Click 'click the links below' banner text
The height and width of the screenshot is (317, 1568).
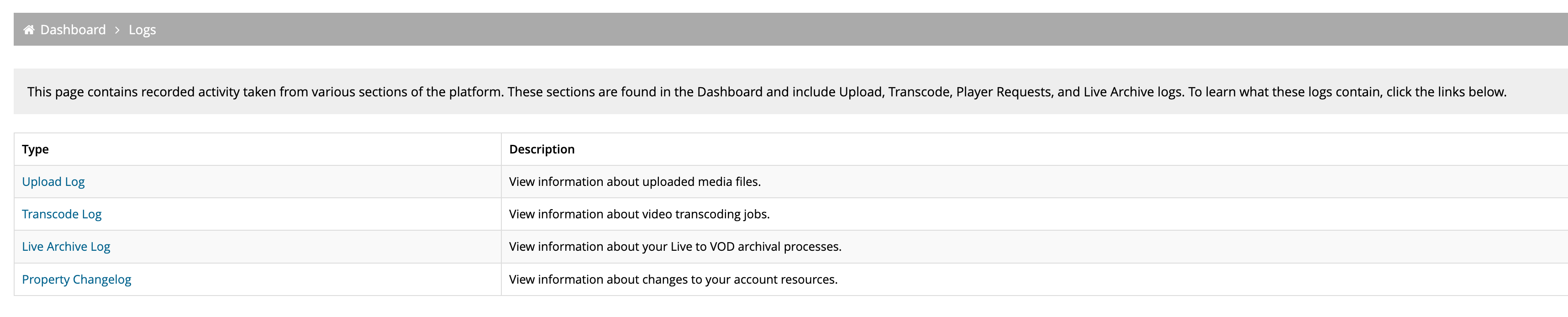(x=1446, y=92)
